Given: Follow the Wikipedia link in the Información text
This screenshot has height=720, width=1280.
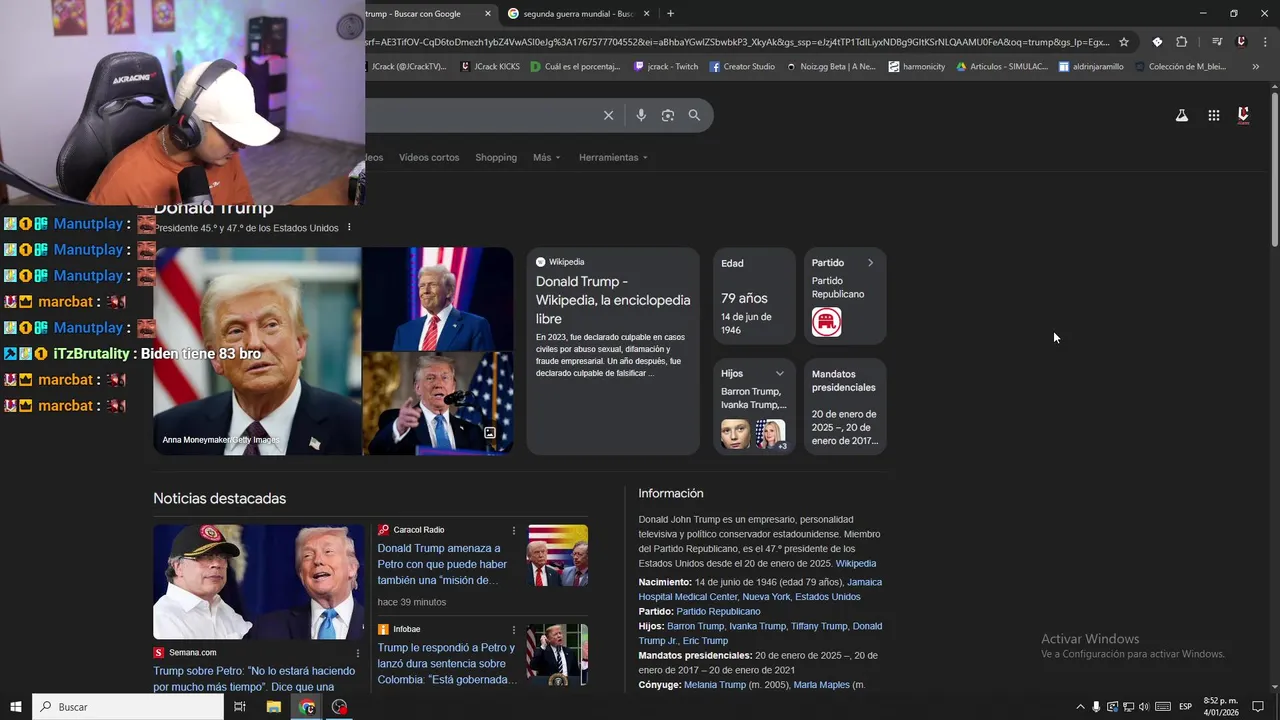Looking at the screenshot, I should coord(856,563).
